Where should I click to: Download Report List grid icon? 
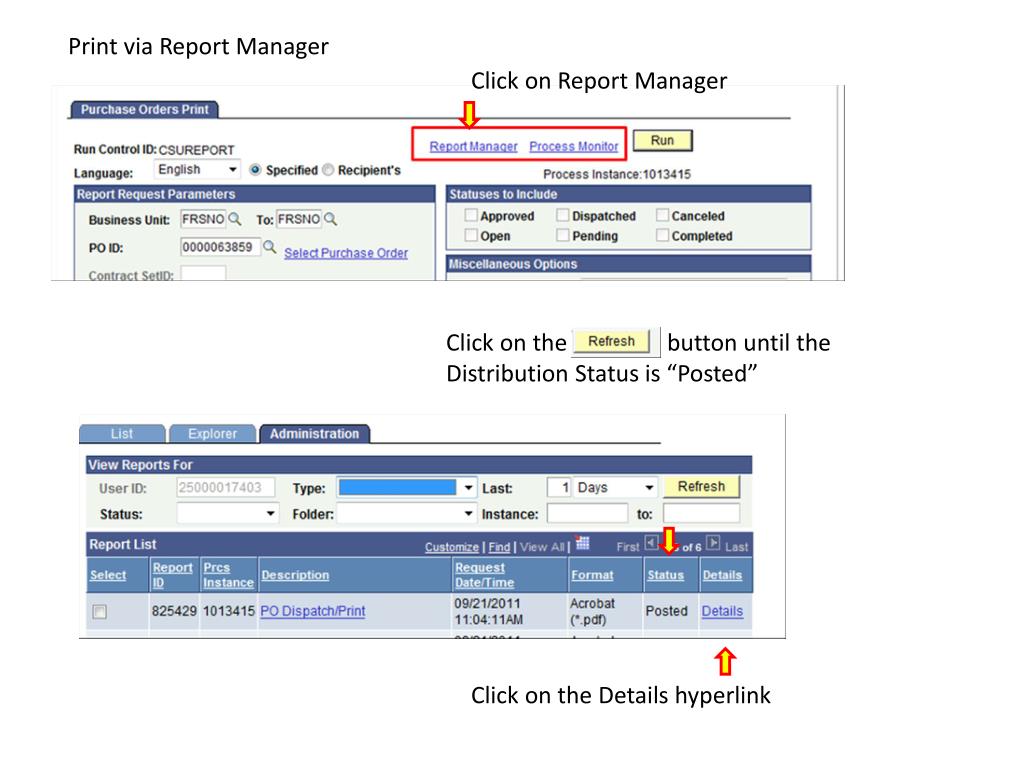pos(583,543)
